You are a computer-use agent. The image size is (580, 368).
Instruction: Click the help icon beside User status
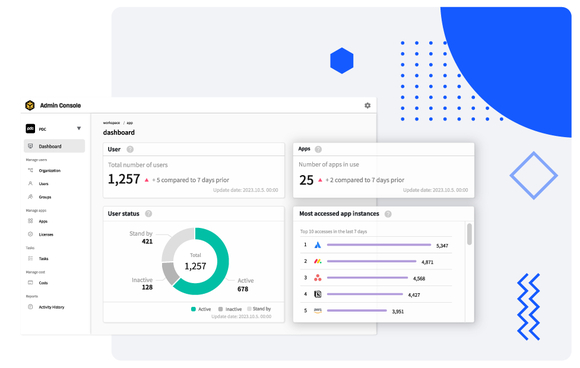point(148,214)
